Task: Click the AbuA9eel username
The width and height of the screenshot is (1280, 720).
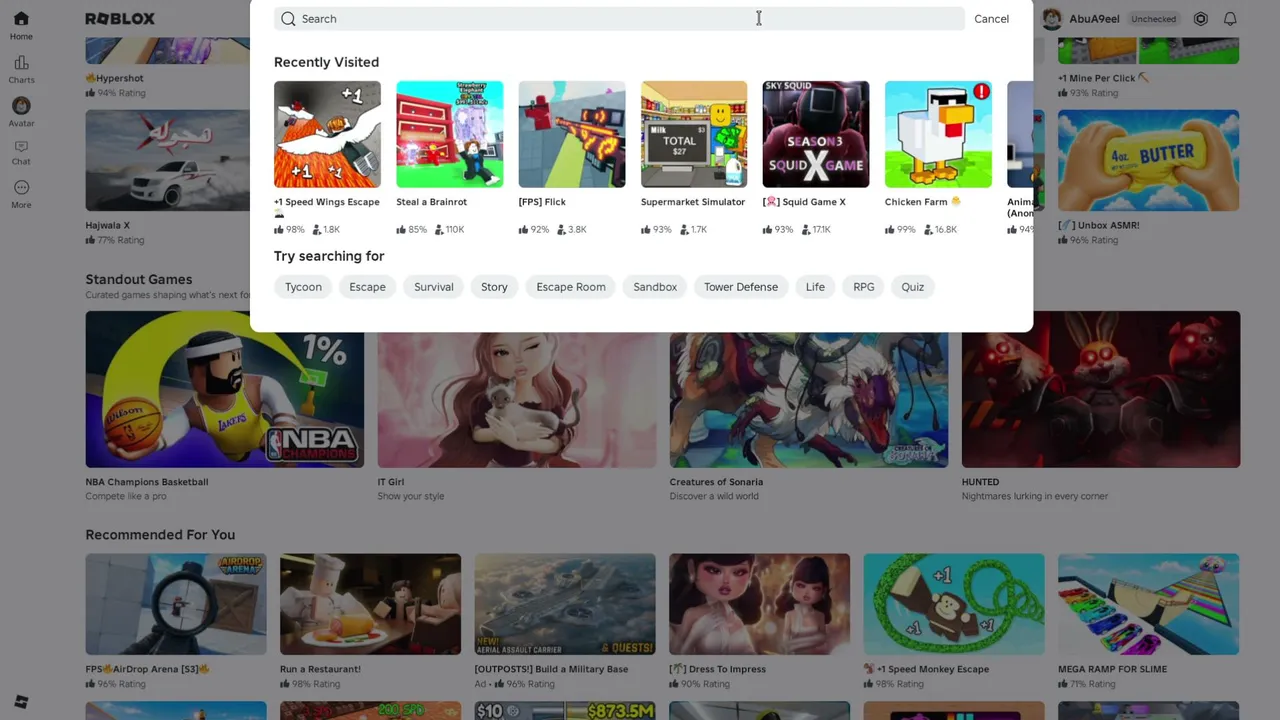Action: pos(1094,19)
